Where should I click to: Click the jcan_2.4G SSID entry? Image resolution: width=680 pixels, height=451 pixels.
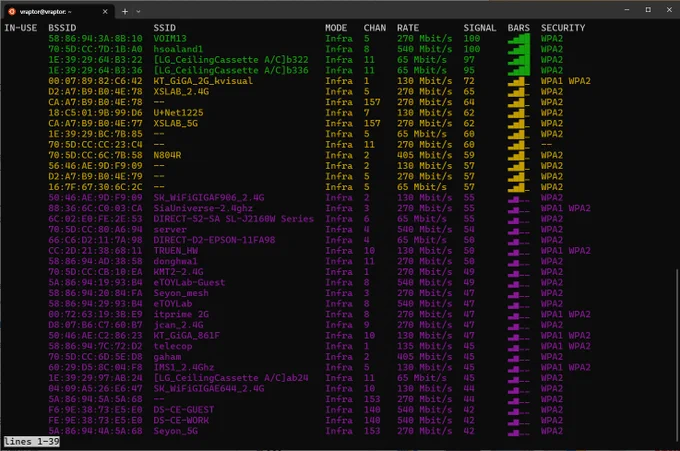(178, 325)
